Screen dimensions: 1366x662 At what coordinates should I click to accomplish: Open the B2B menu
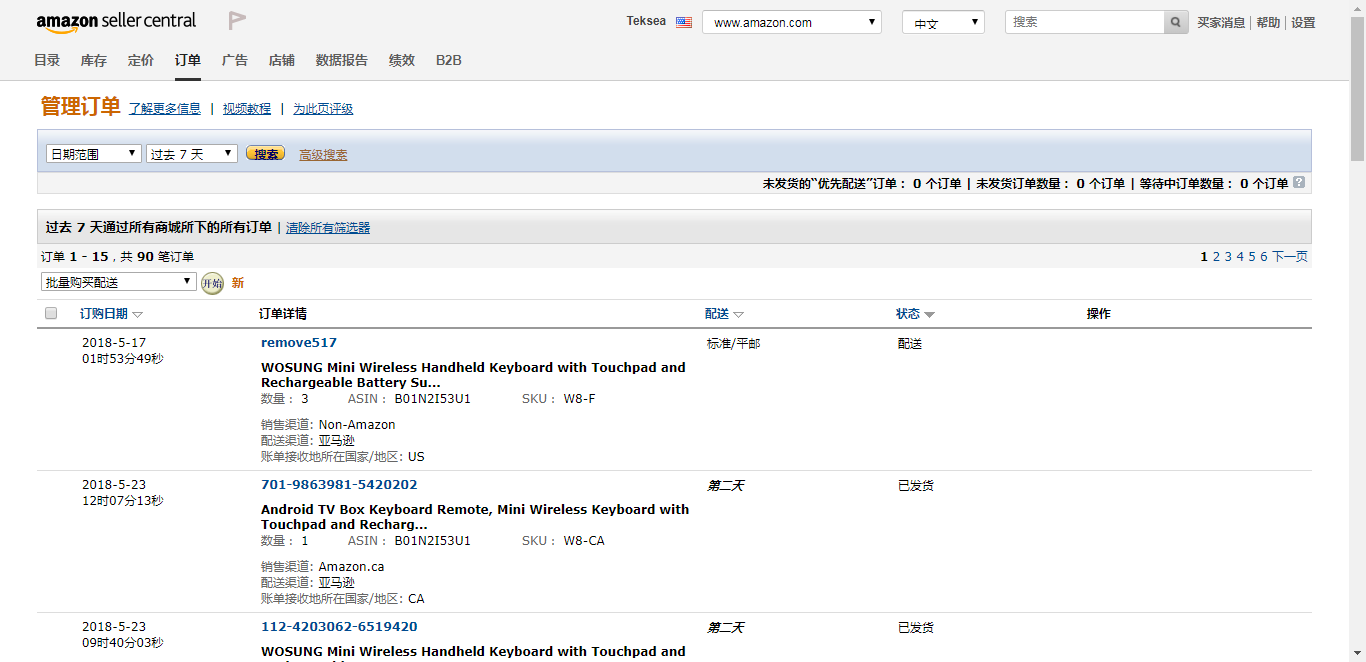(449, 61)
